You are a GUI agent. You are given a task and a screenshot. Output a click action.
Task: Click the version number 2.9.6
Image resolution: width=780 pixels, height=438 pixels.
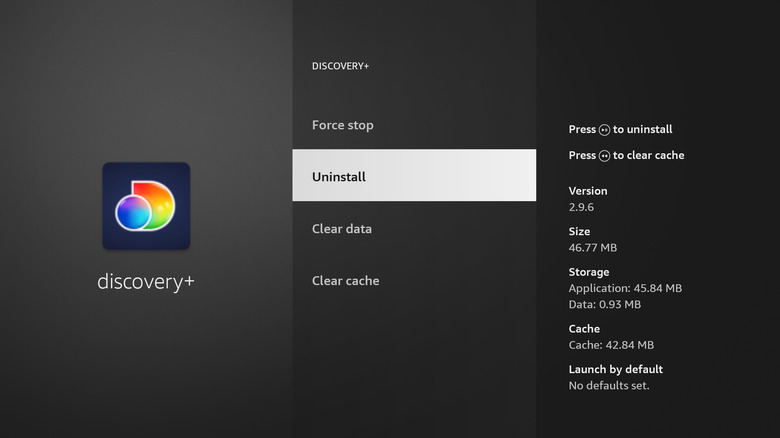pos(583,207)
